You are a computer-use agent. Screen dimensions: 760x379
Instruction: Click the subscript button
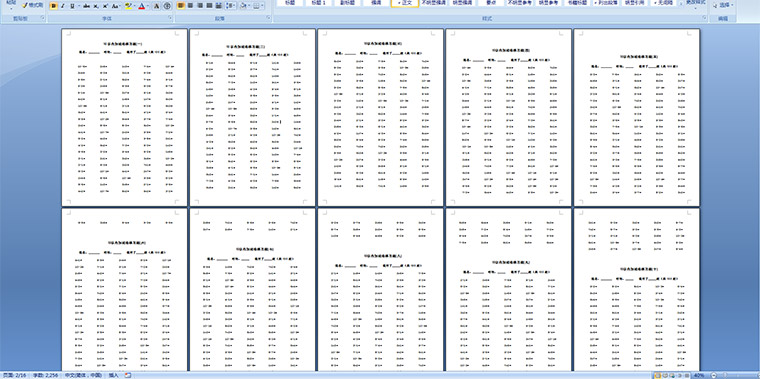click(95, 6)
